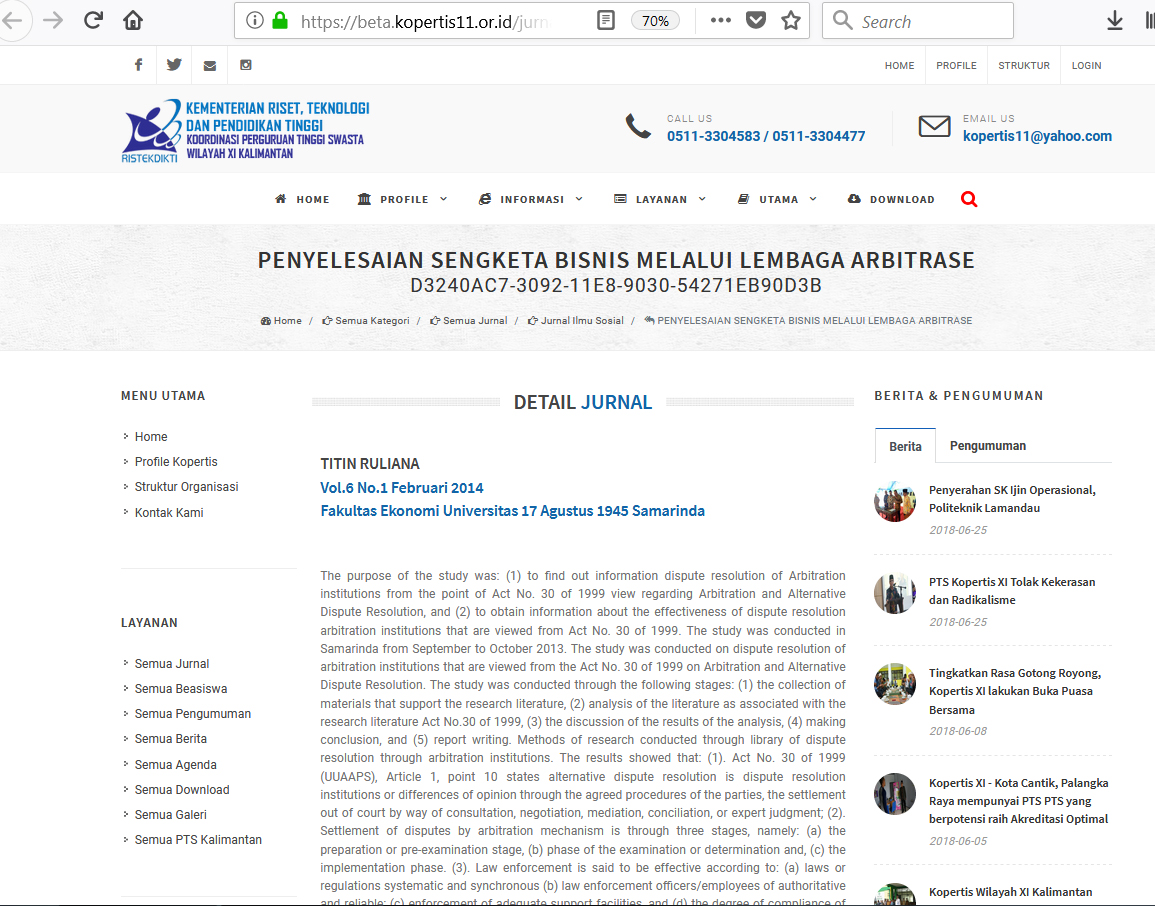Expand the Utama navigation dropdown
1155x906 pixels.
pos(777,200)
